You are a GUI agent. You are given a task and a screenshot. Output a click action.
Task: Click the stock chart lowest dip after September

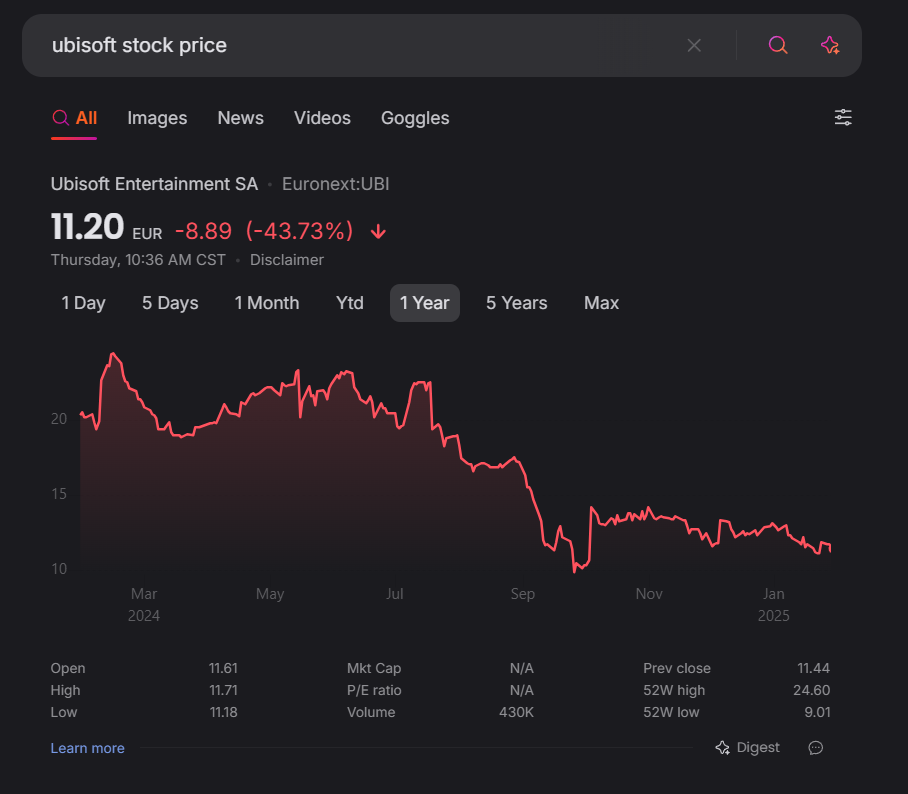coord(574,572)
